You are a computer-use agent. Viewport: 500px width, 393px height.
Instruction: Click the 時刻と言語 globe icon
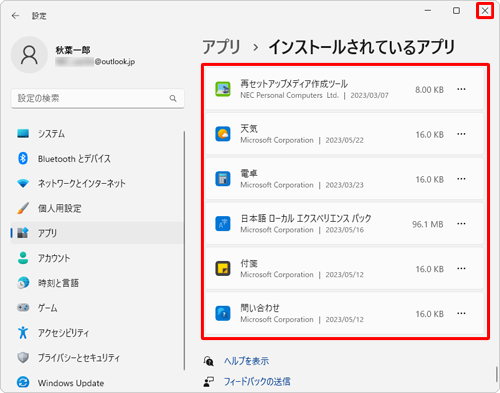pyautogui.click(x=23, y=283)
